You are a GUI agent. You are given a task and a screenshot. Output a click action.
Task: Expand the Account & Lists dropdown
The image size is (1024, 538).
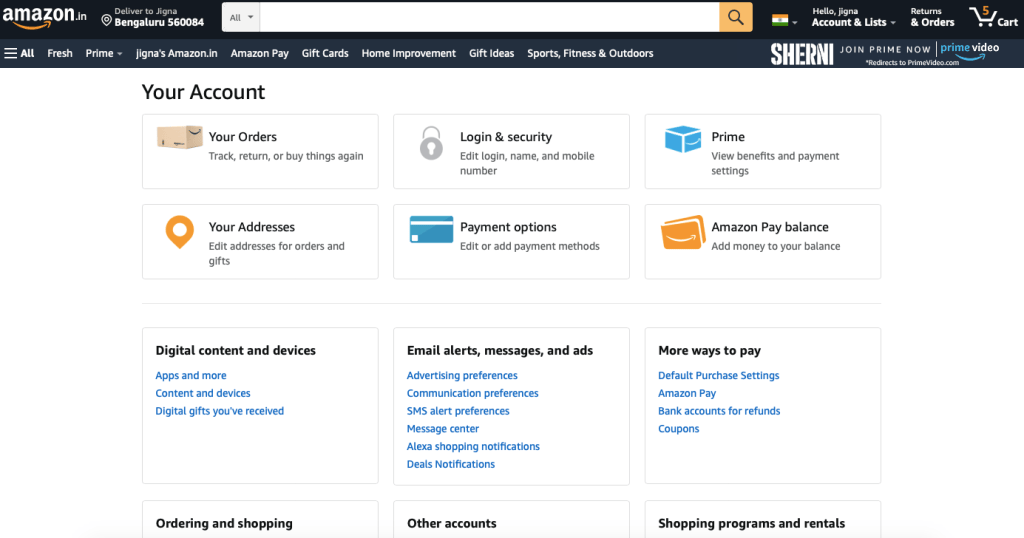click(x=854, y=17)
